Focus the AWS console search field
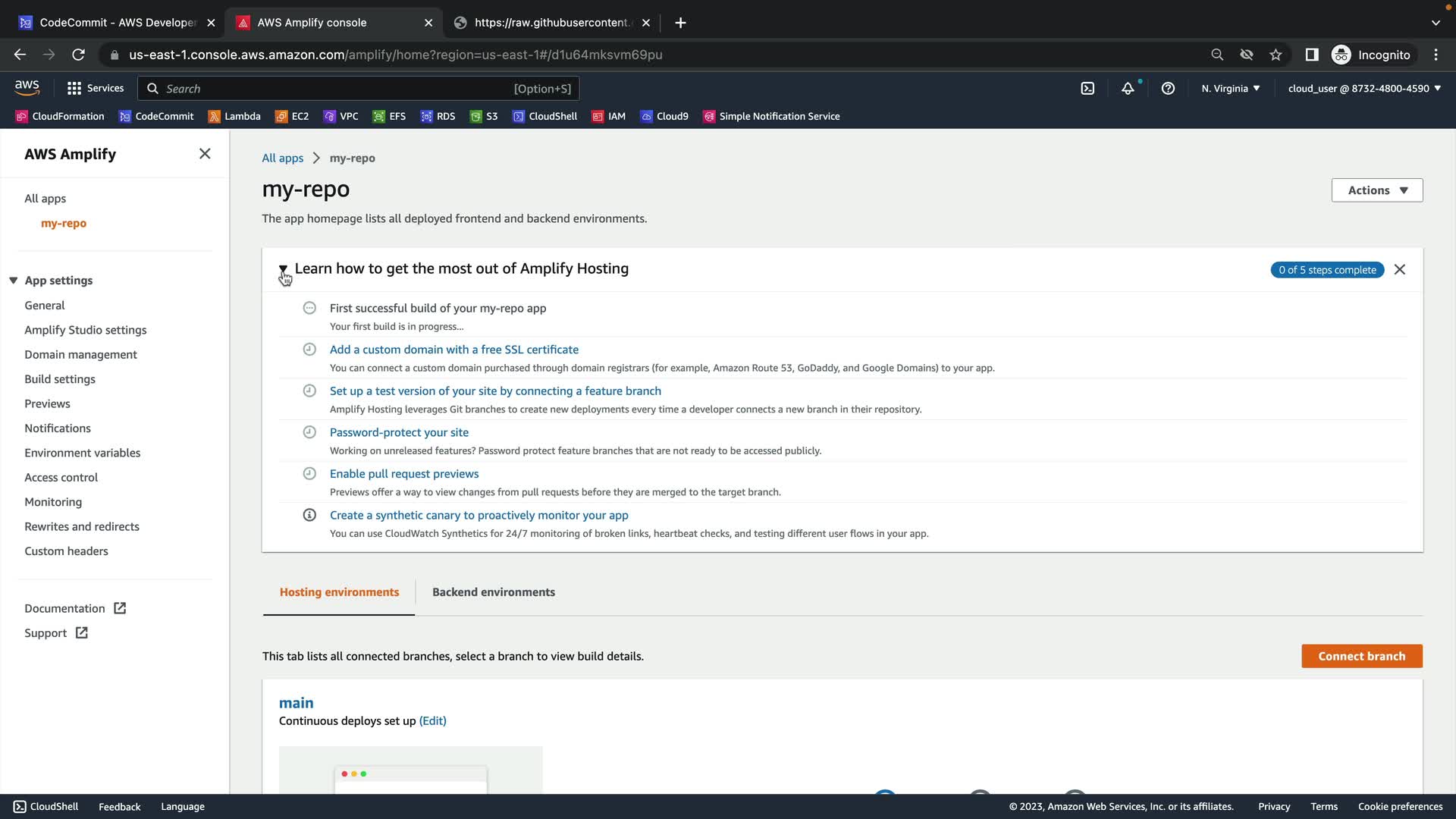Screen dimensions: 1456x819 (x=334, y=89)
